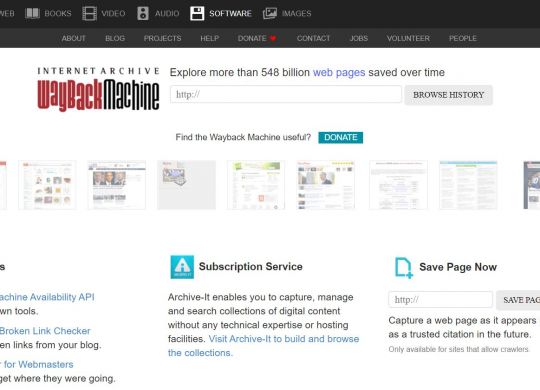Open the JOBS navigation link
540x390 pixels.
click(359, 38)
